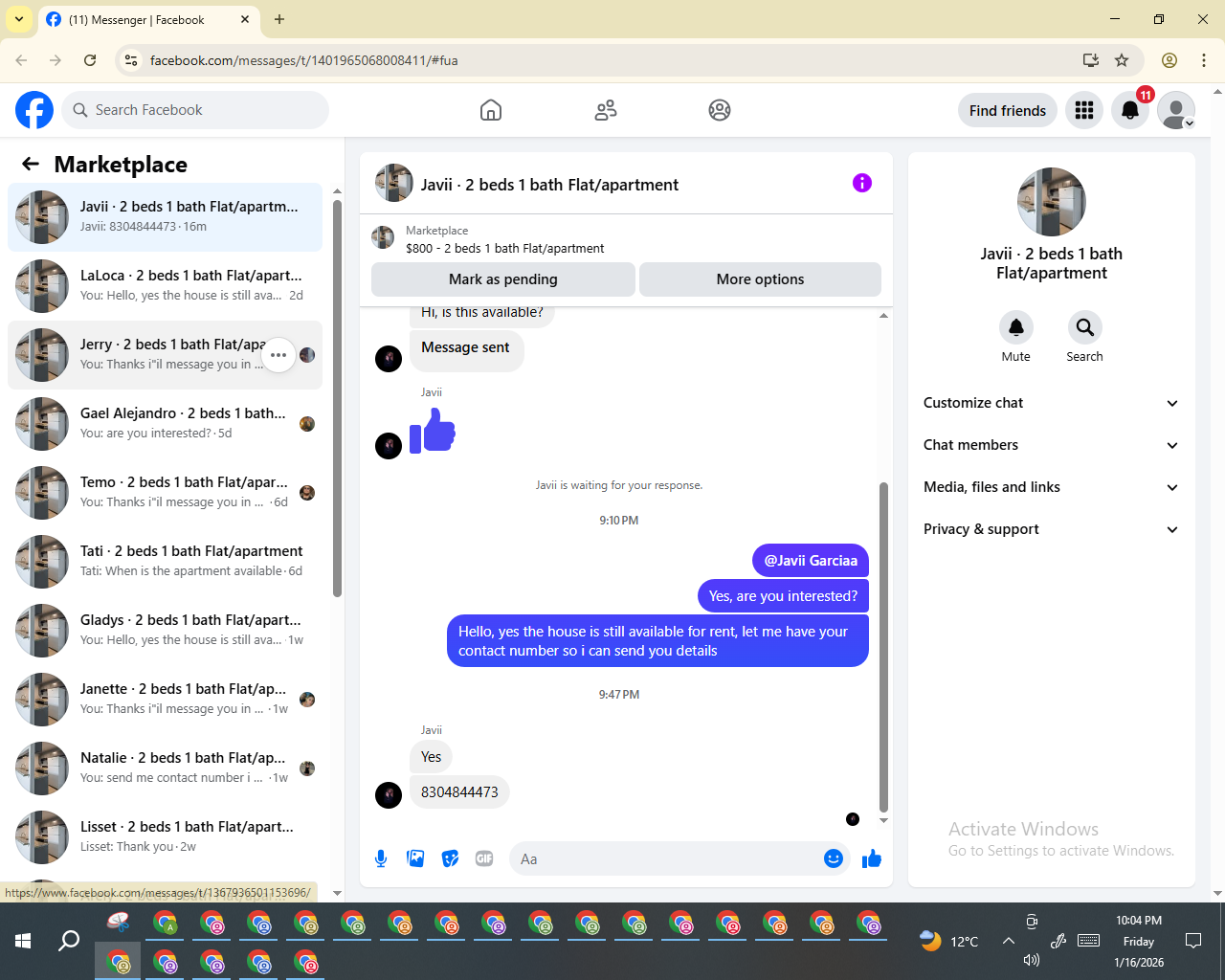Search in conversation magnifier icon

[1085, 327]
